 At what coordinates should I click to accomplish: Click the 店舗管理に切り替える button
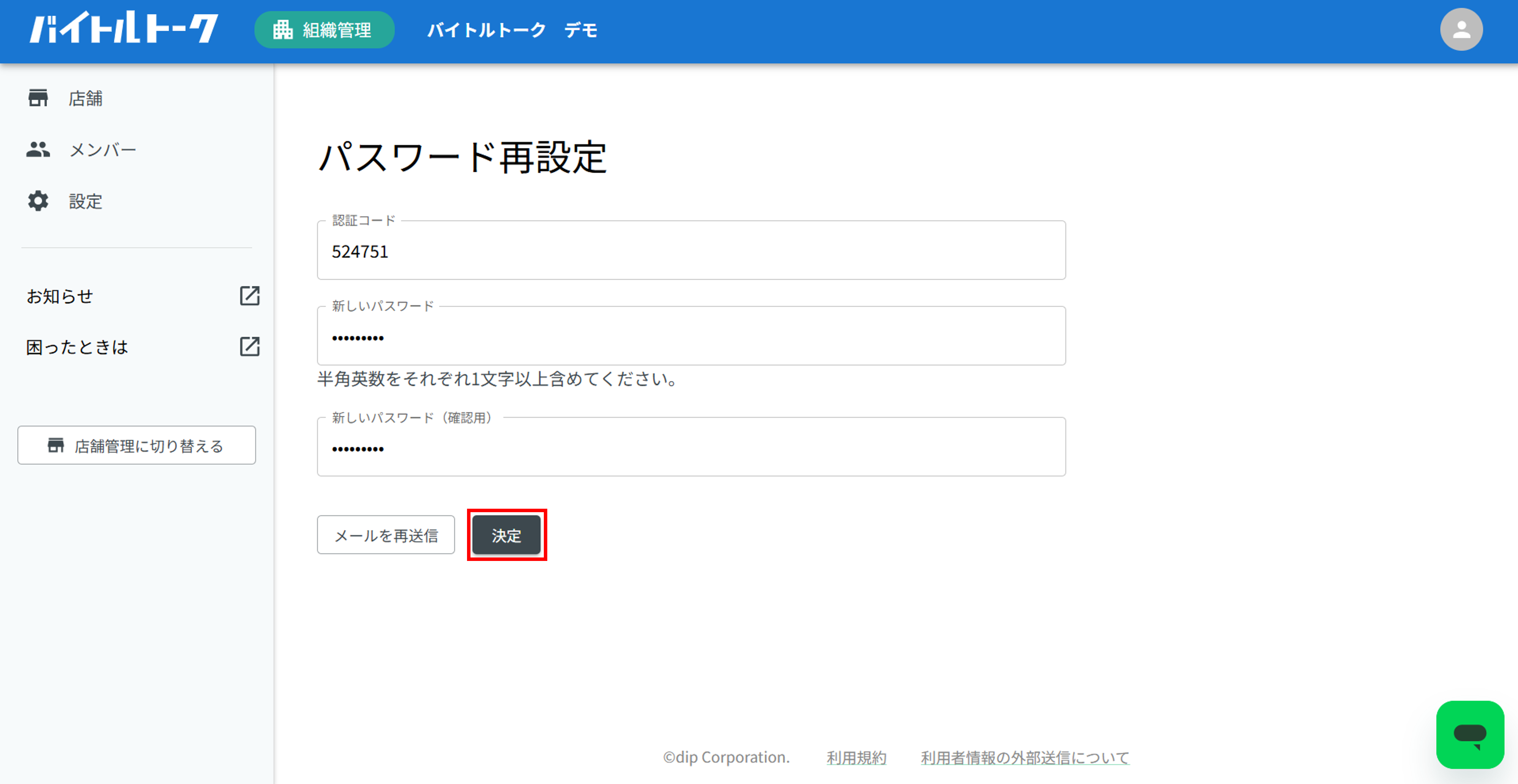137,445
